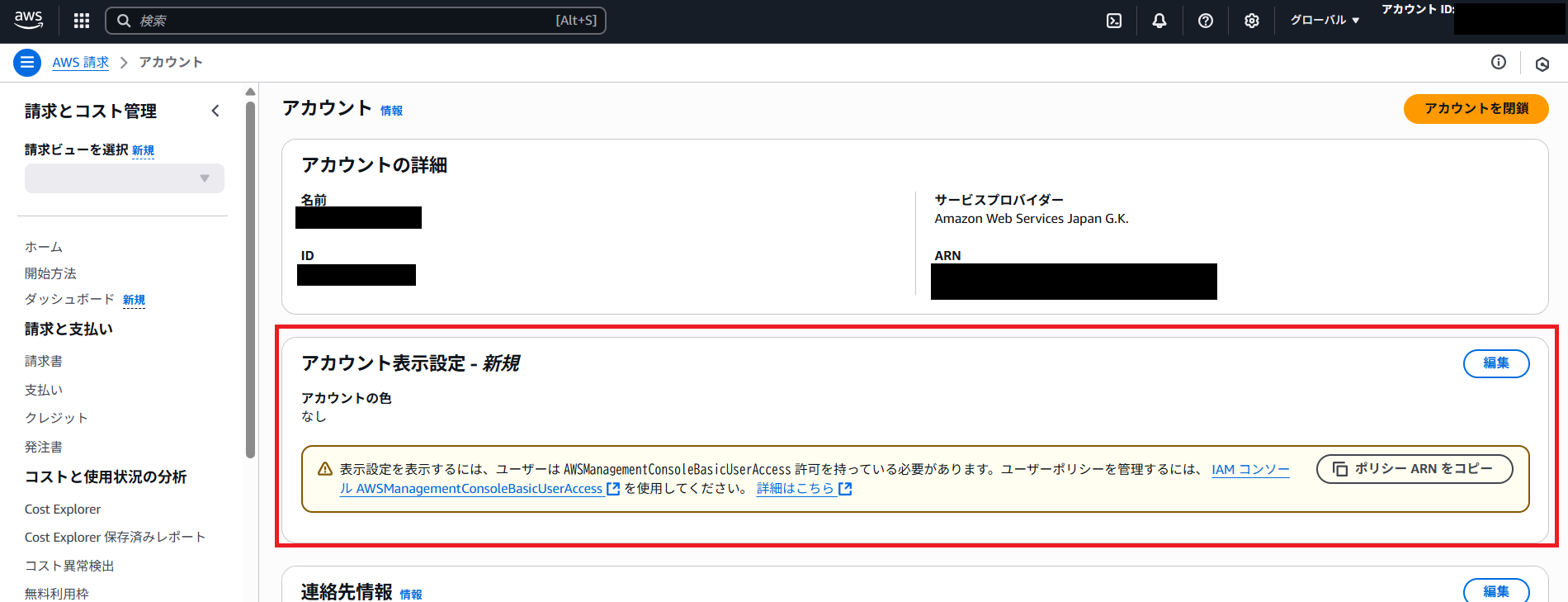Click the コストと使用状況の分析 heading
This screenshot has height=602, width=1568.
(x=106, y=476)
